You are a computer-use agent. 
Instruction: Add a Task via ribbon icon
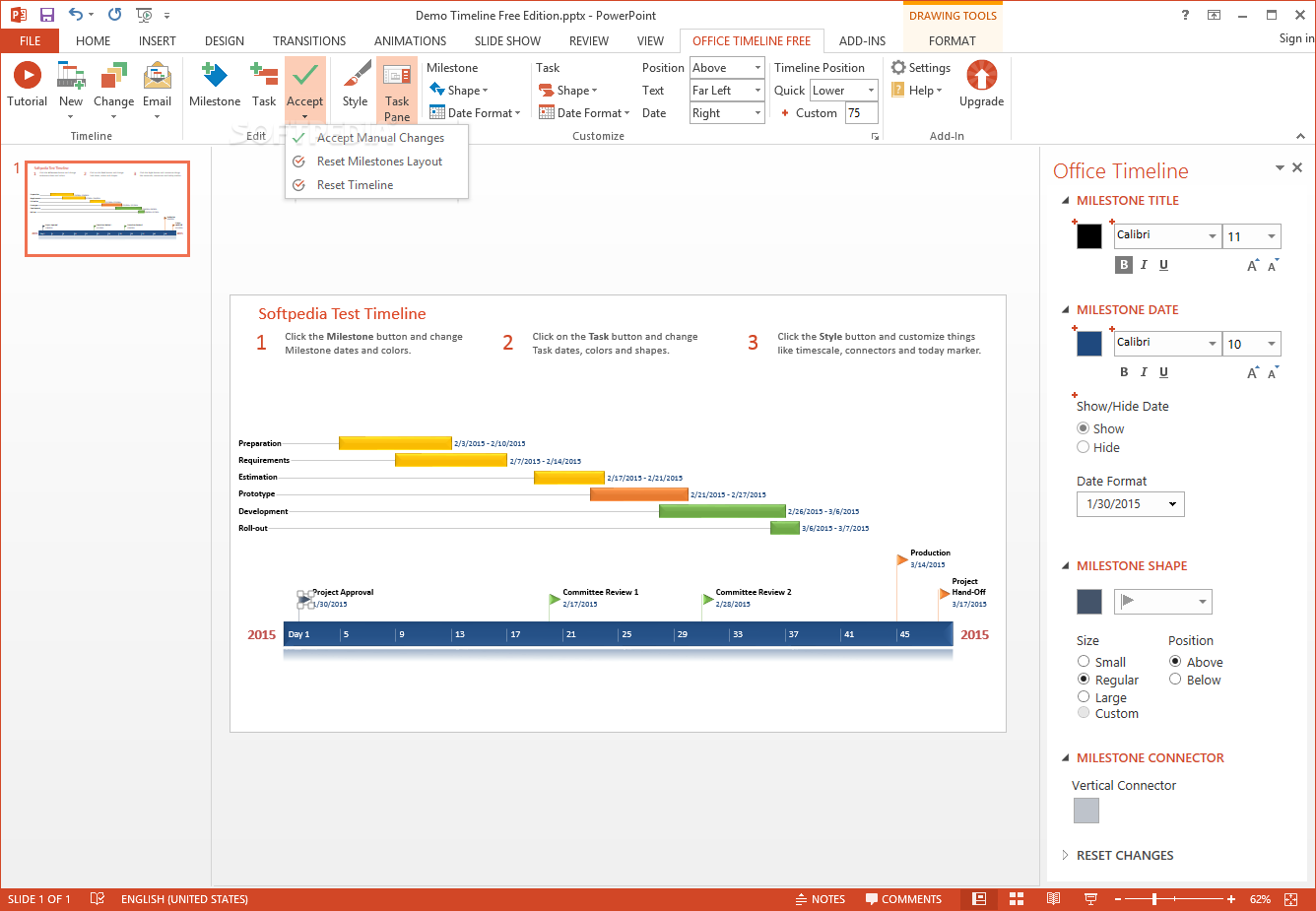pyautogui.click(x=264, y=76)
